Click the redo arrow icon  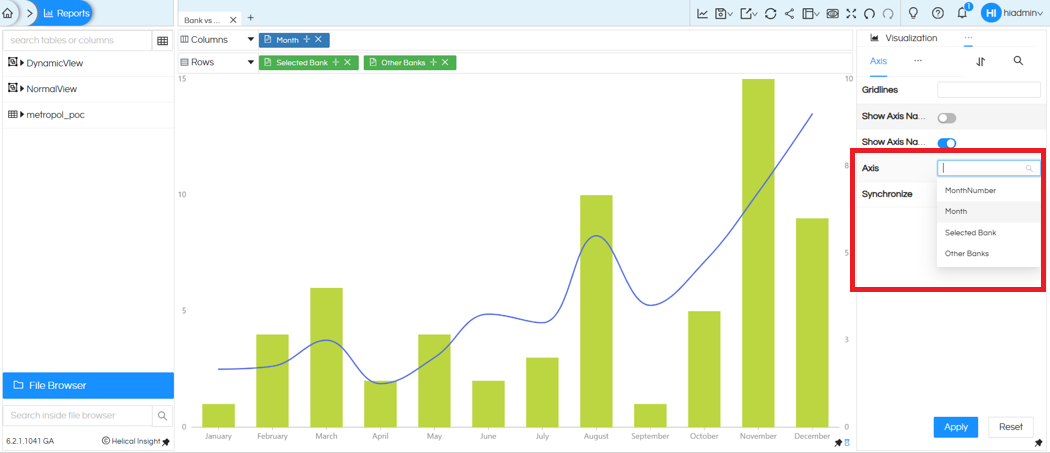[x=888, y=13]
